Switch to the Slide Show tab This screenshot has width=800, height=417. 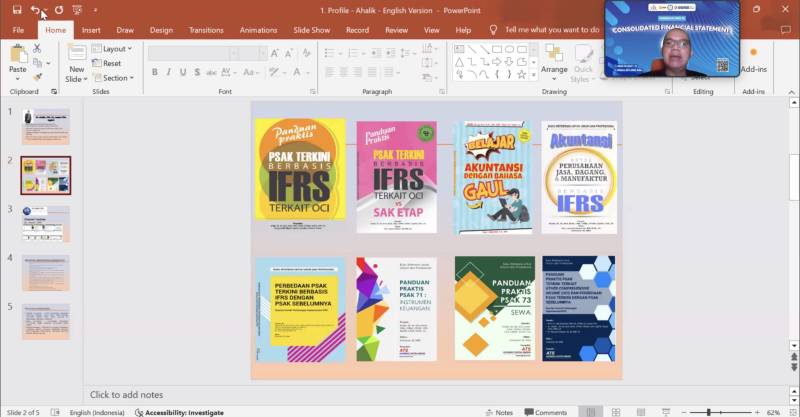[312, 30]
